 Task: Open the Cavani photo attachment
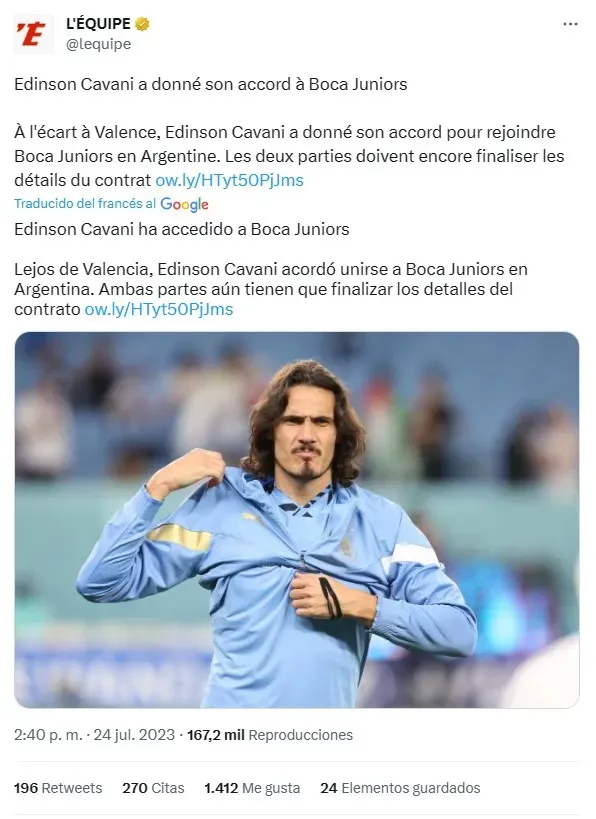point(297,520)
